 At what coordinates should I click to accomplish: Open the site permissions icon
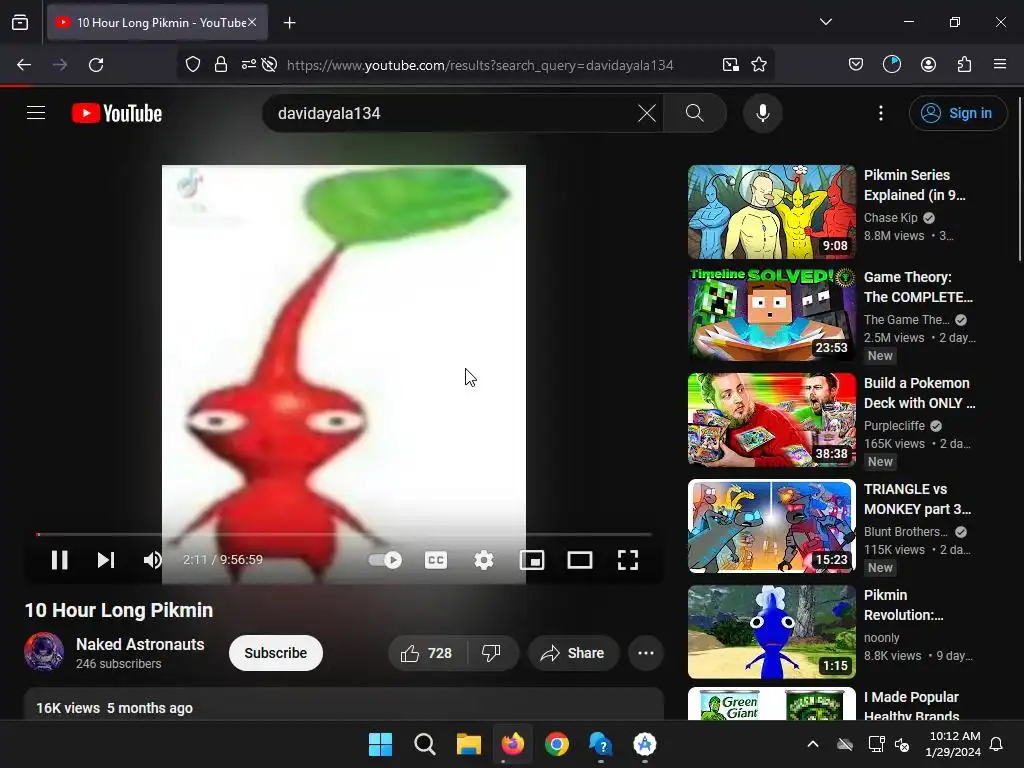248,65
